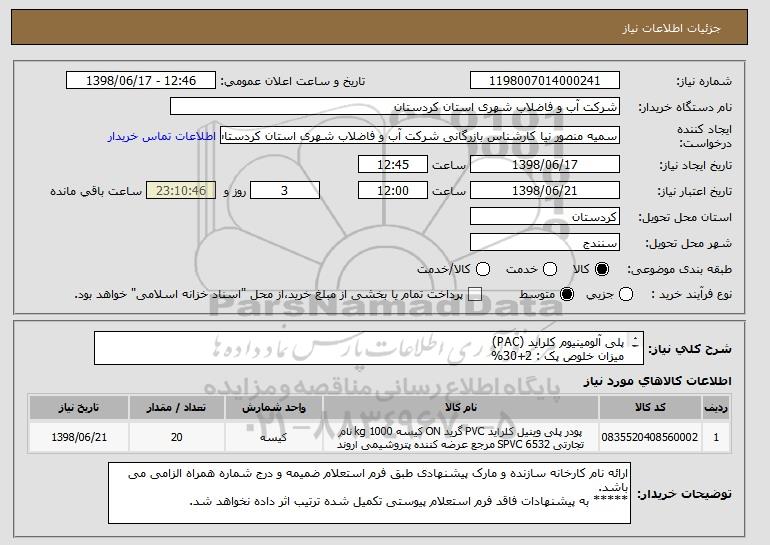Click the description box scroll stepper arrows
The image size is (770, 545).
tap(636, 343)
